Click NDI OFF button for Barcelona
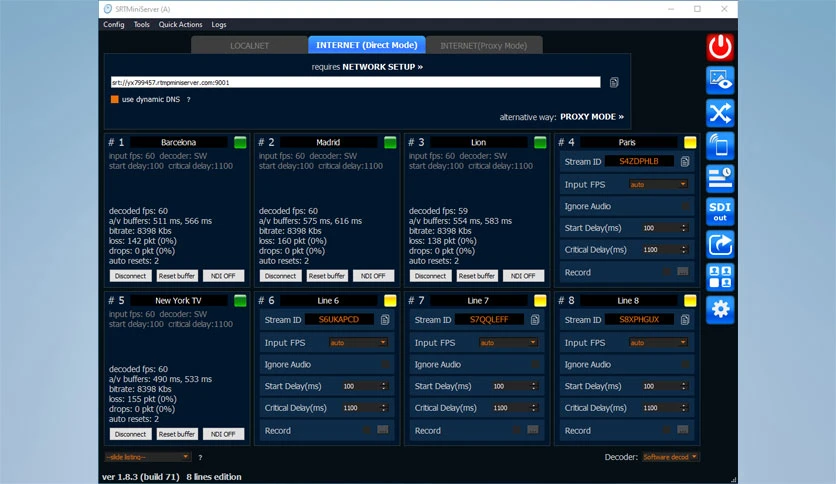The height and width of the screenshot is (484, 836). pyautogui.click(x=223, y=276)
